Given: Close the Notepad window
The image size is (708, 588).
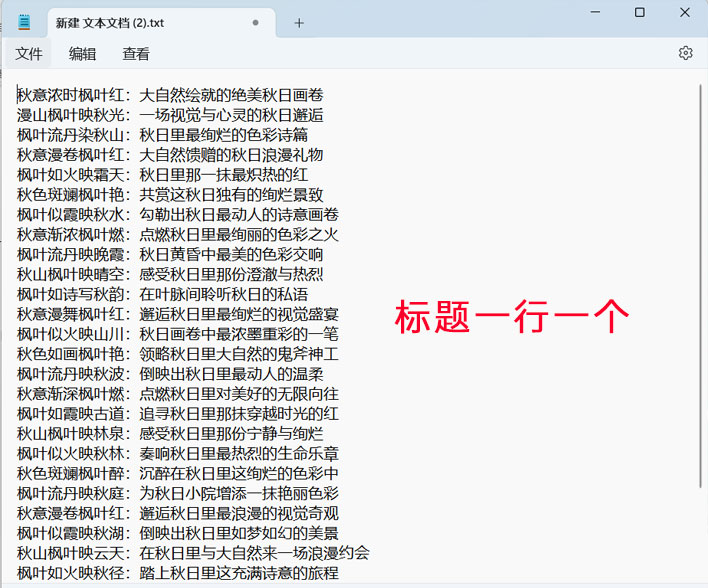Looking at the screenshot, I should [686, 13].
